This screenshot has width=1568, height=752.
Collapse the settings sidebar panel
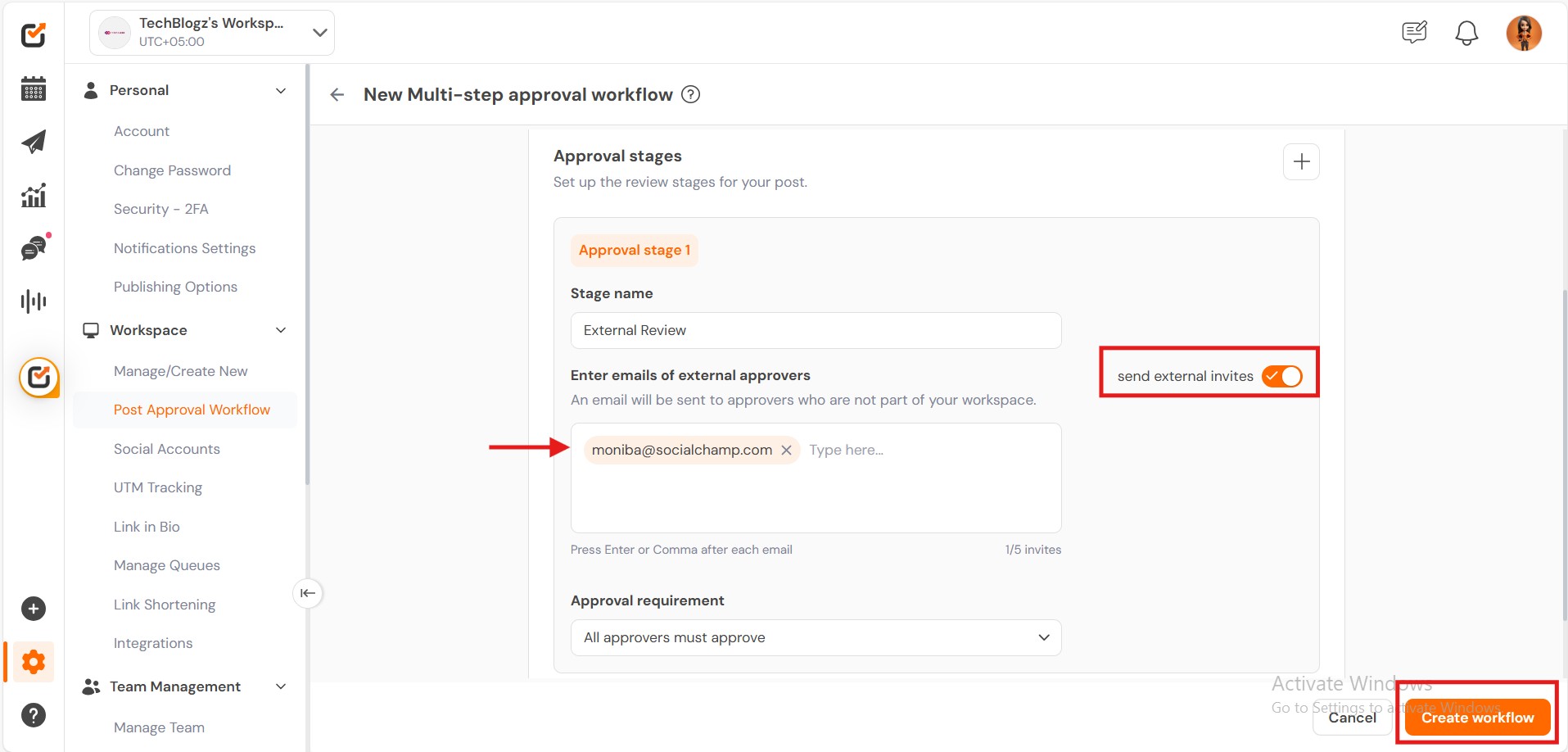coord(308,593)
